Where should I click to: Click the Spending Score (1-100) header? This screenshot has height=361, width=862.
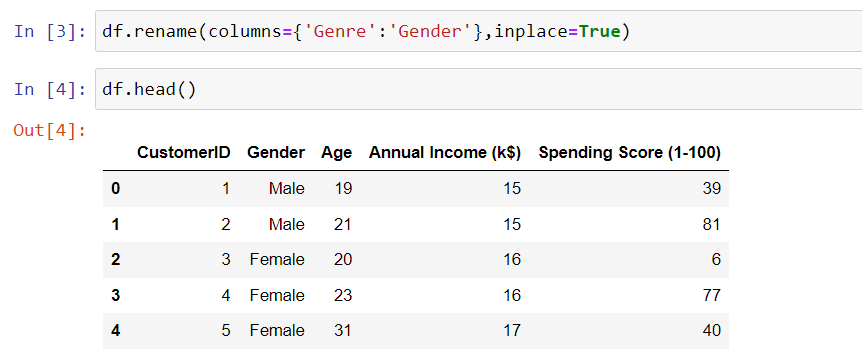pyautogui.click(x=629, y=152)
